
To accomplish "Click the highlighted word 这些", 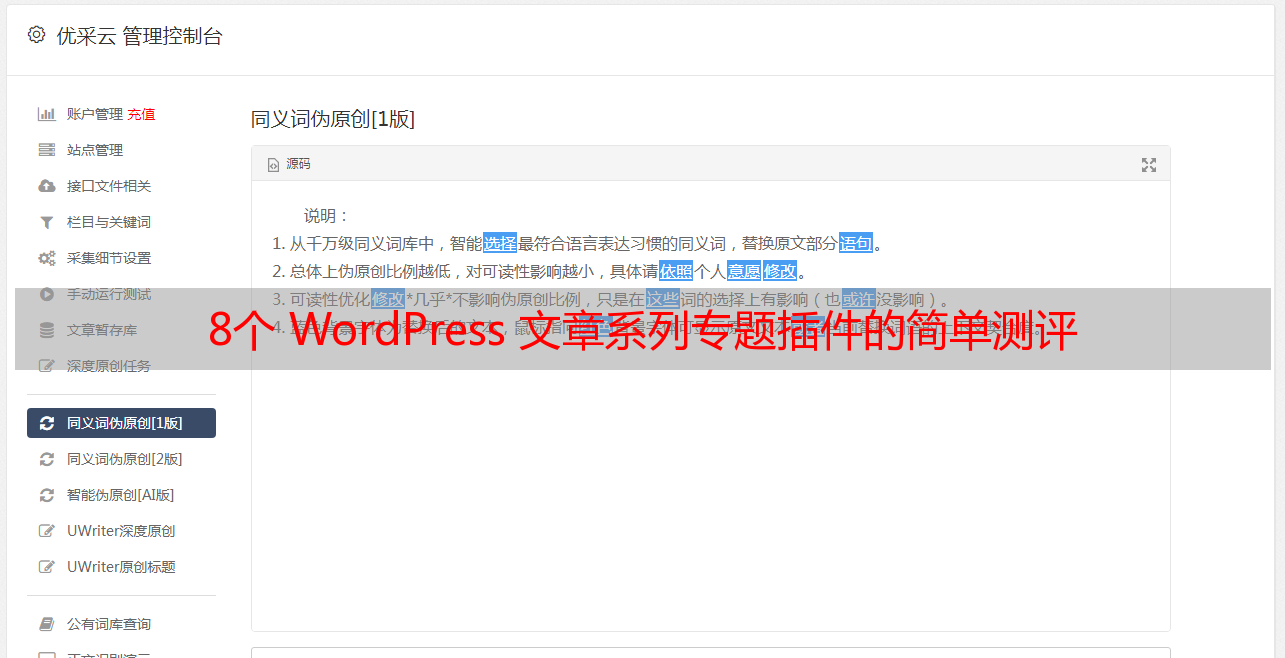I will click(663, 299).
